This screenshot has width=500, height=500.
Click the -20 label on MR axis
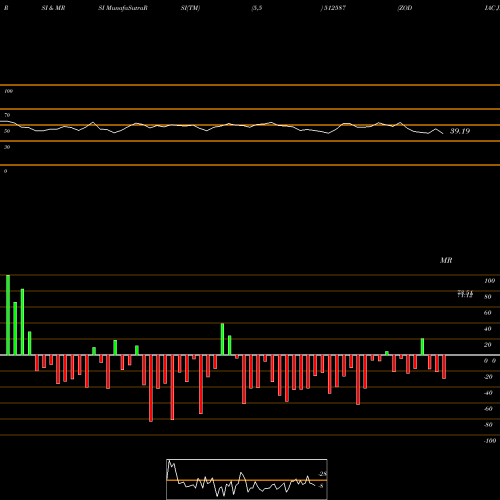click(x=488, y=377)
